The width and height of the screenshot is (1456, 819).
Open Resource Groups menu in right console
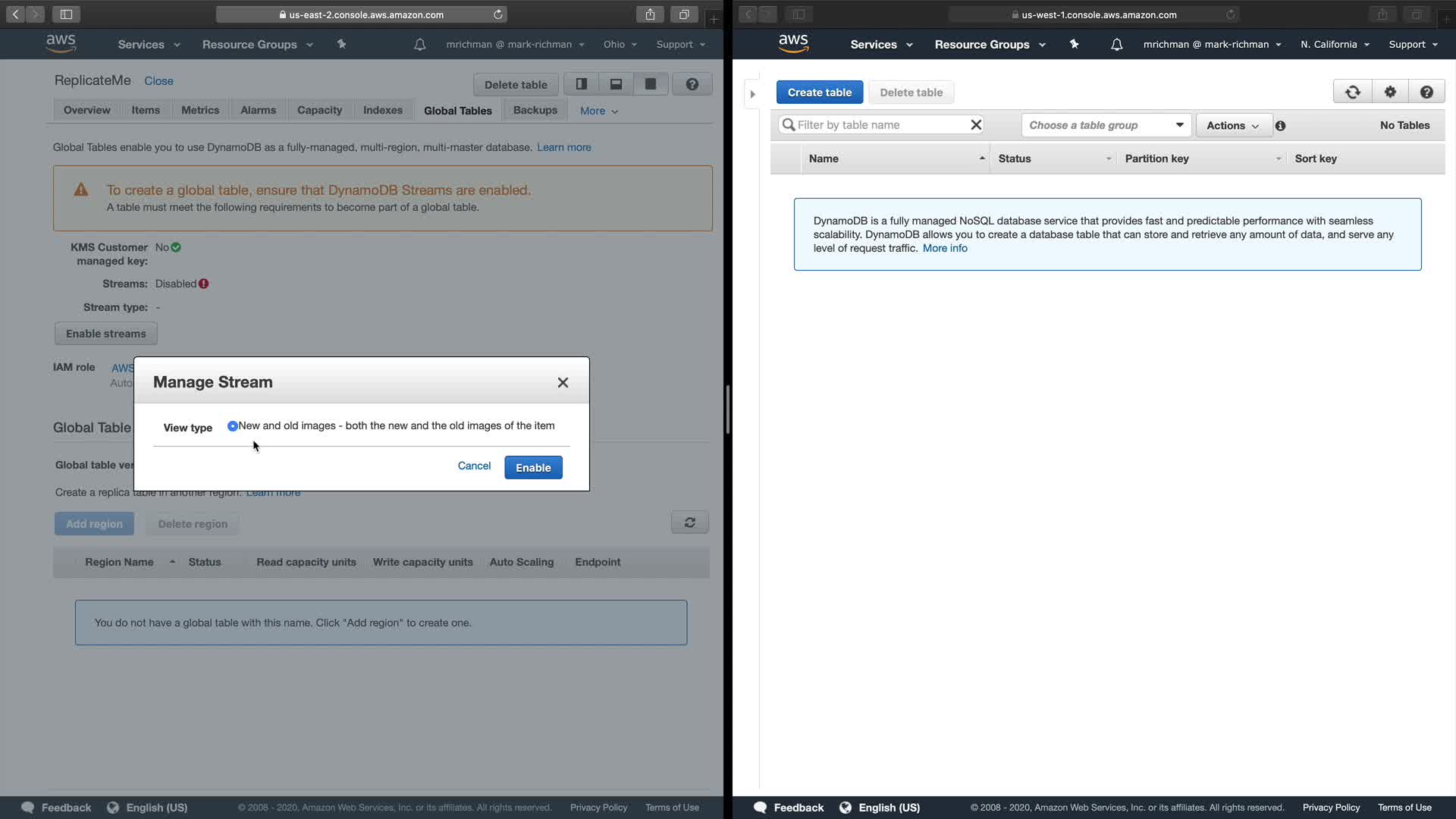[x=989, y=45]
